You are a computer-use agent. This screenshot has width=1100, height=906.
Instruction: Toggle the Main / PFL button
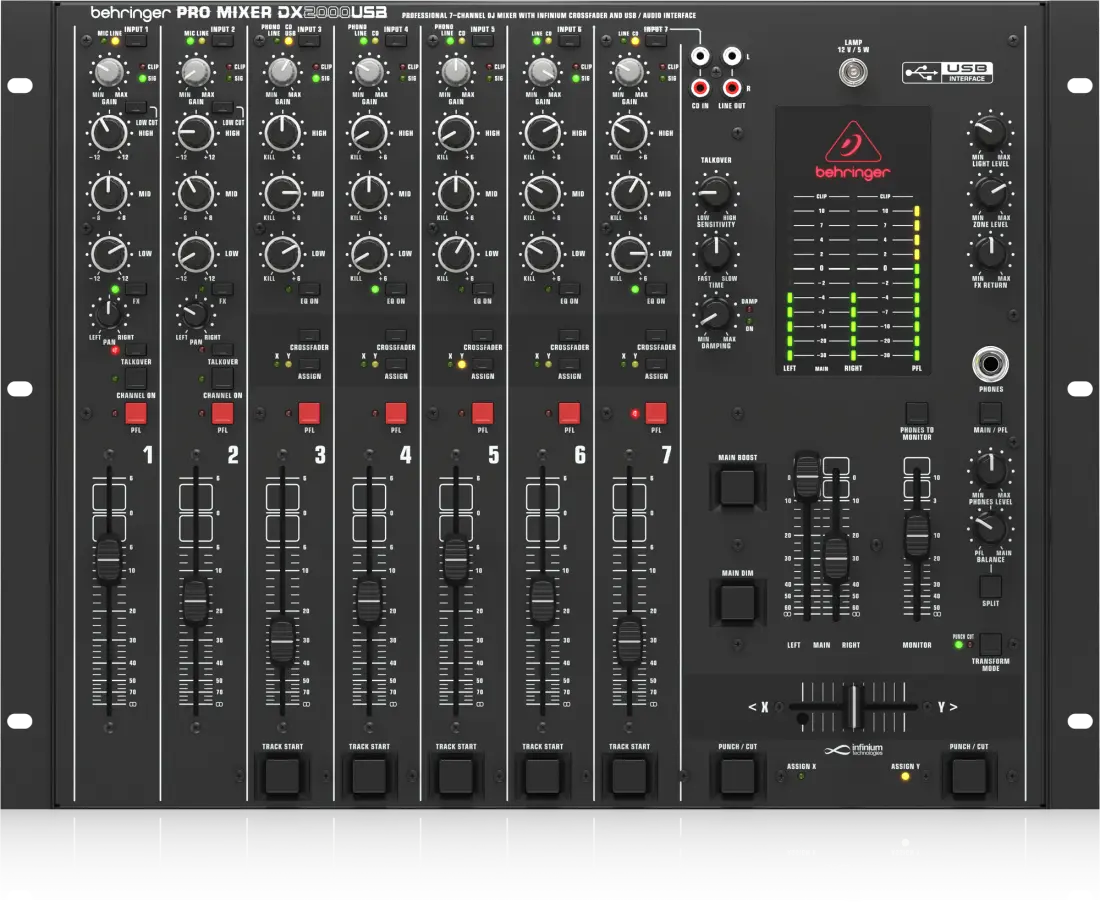tap(990, 413)
